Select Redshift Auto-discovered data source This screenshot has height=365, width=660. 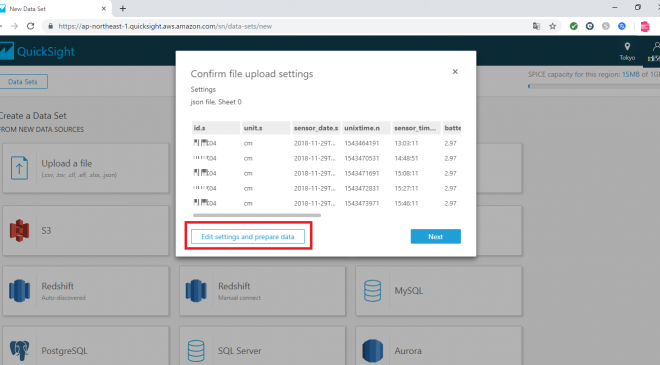point(85,291)
